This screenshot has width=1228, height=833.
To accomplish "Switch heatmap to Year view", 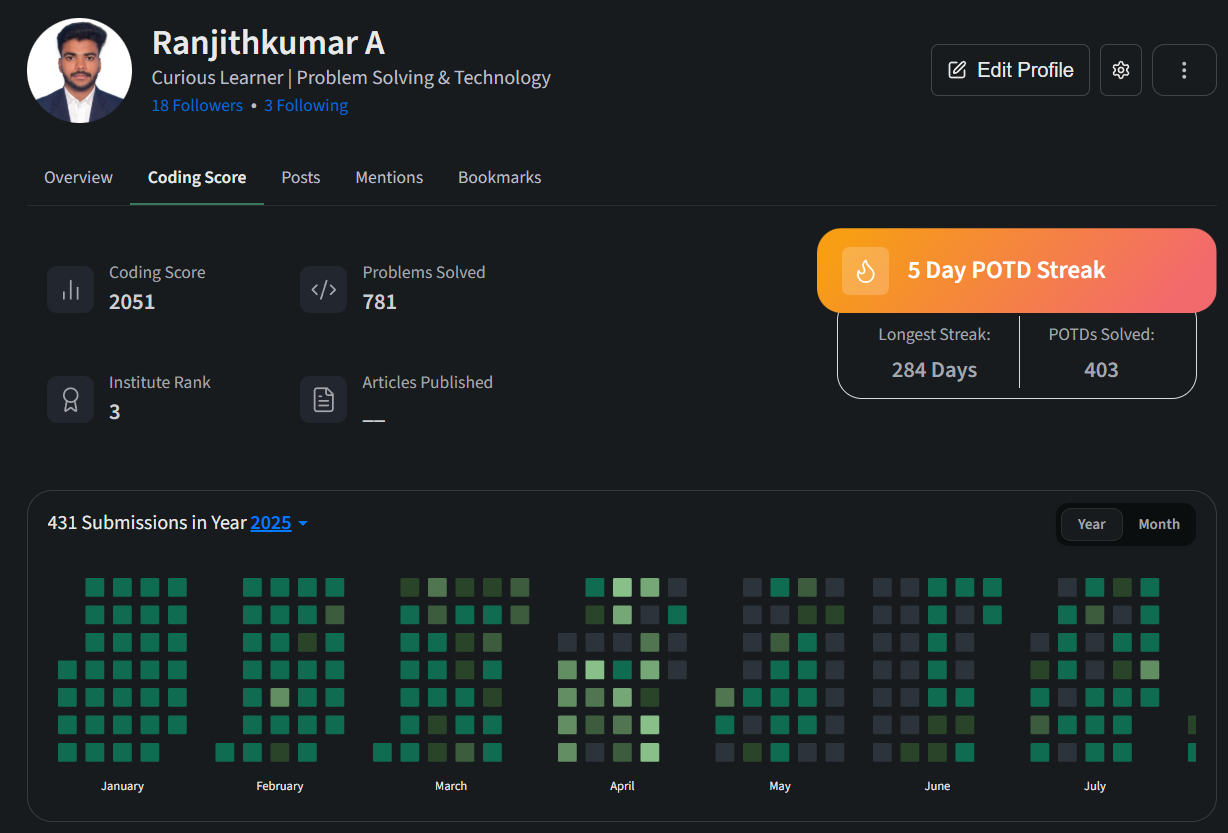I will pos(1091,524).
